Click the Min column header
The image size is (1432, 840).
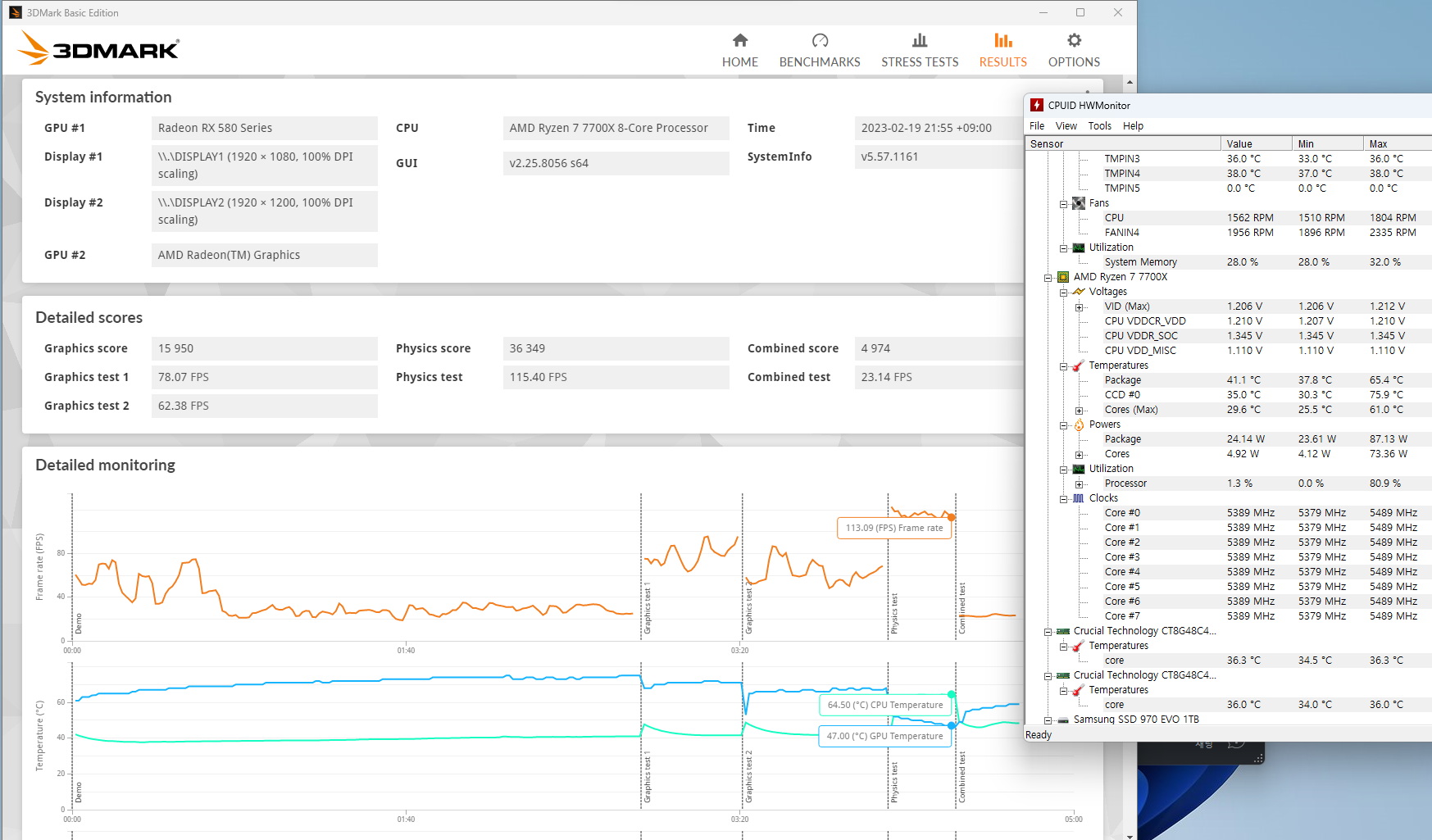[x=1328, y=143]
